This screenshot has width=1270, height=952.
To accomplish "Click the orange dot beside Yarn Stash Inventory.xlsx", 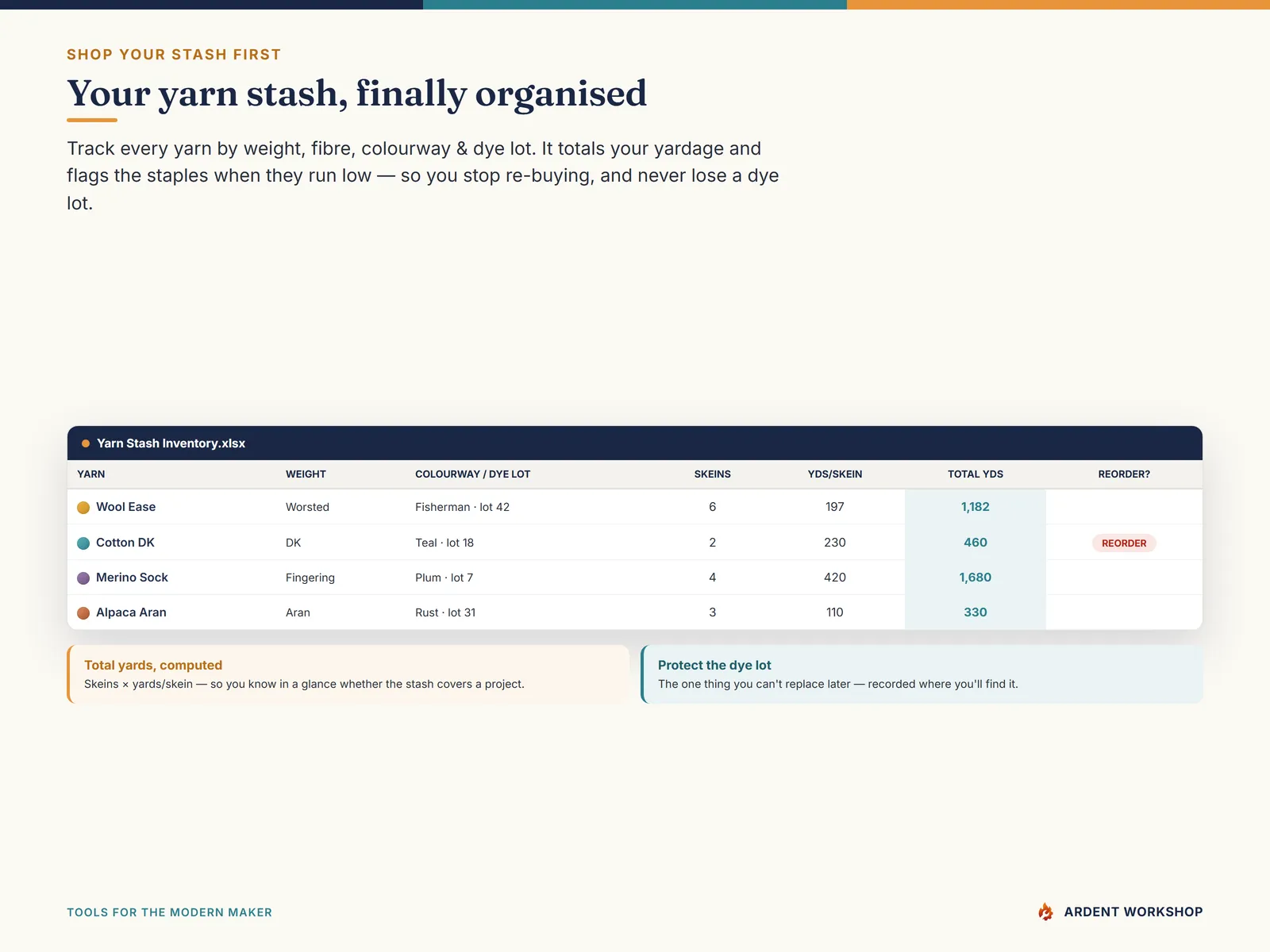I will click(x=86, y=443).
